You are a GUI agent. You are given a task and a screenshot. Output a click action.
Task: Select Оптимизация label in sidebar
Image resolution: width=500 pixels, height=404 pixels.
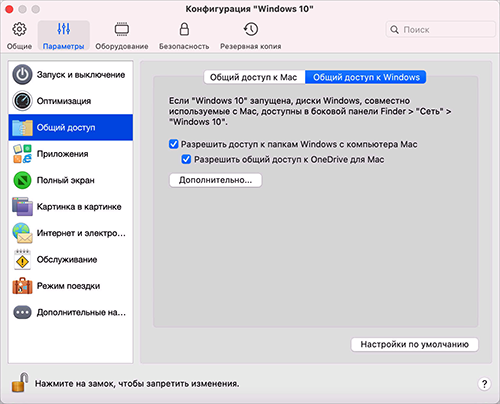tap(64, 101)
